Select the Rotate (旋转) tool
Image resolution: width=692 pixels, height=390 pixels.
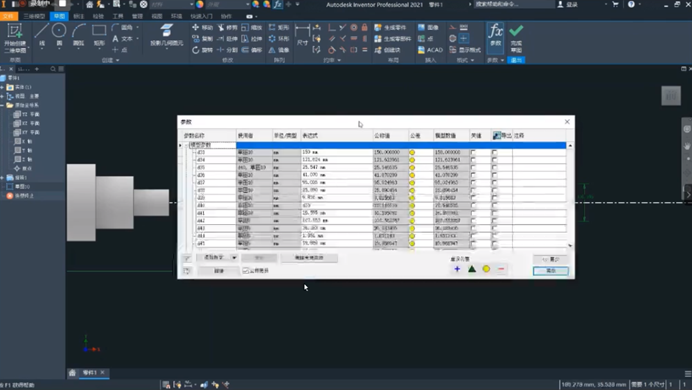tap(202, 50)
